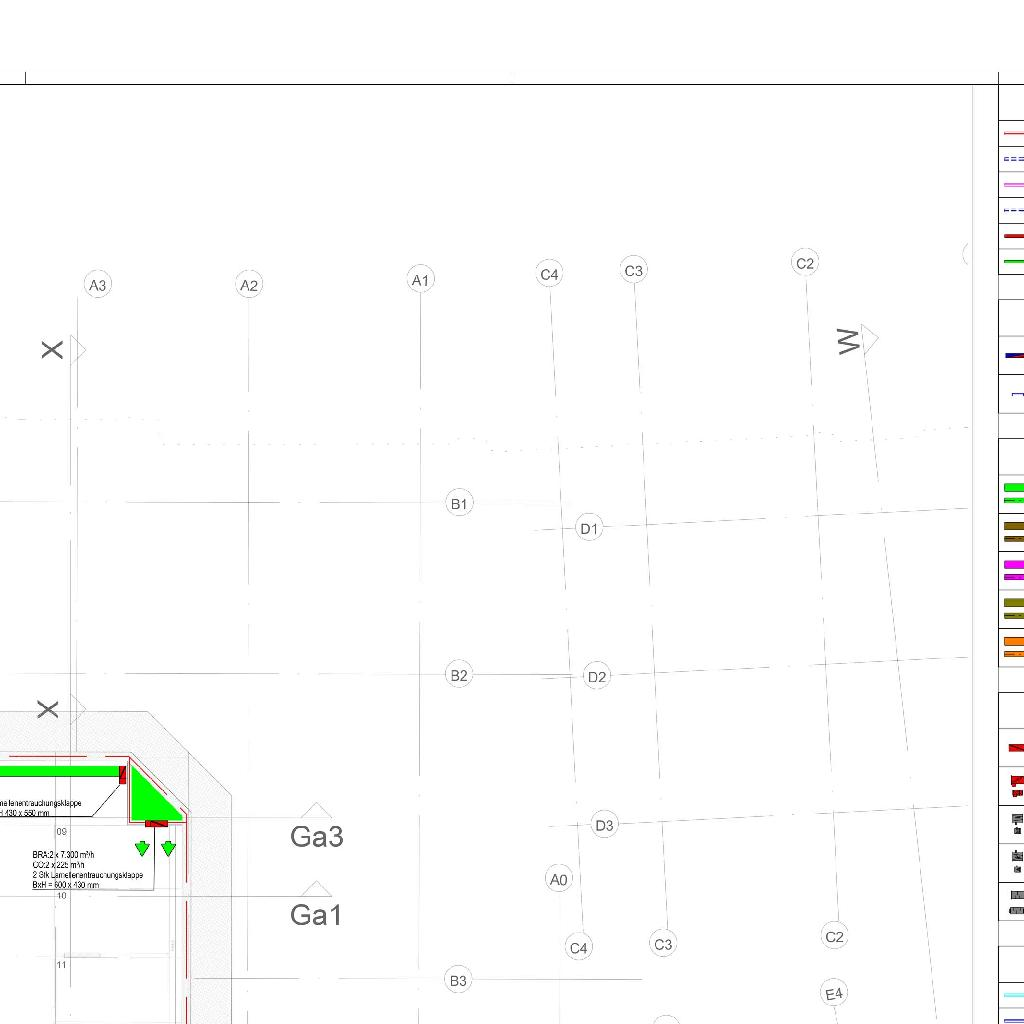
Task: Select the A0 grid axis bubble
Action: click(559, 879)
